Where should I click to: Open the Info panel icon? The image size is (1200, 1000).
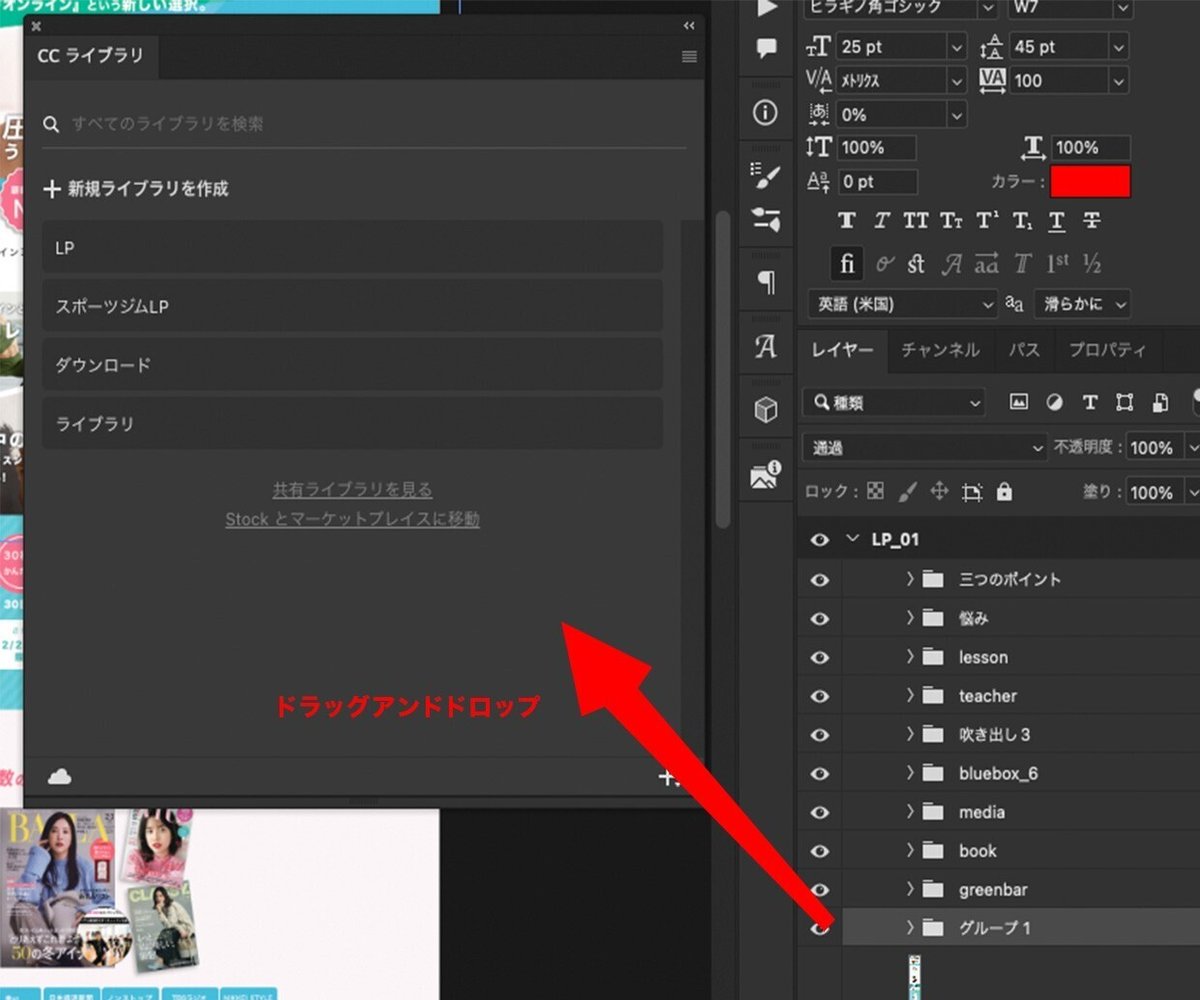point(765,113)
